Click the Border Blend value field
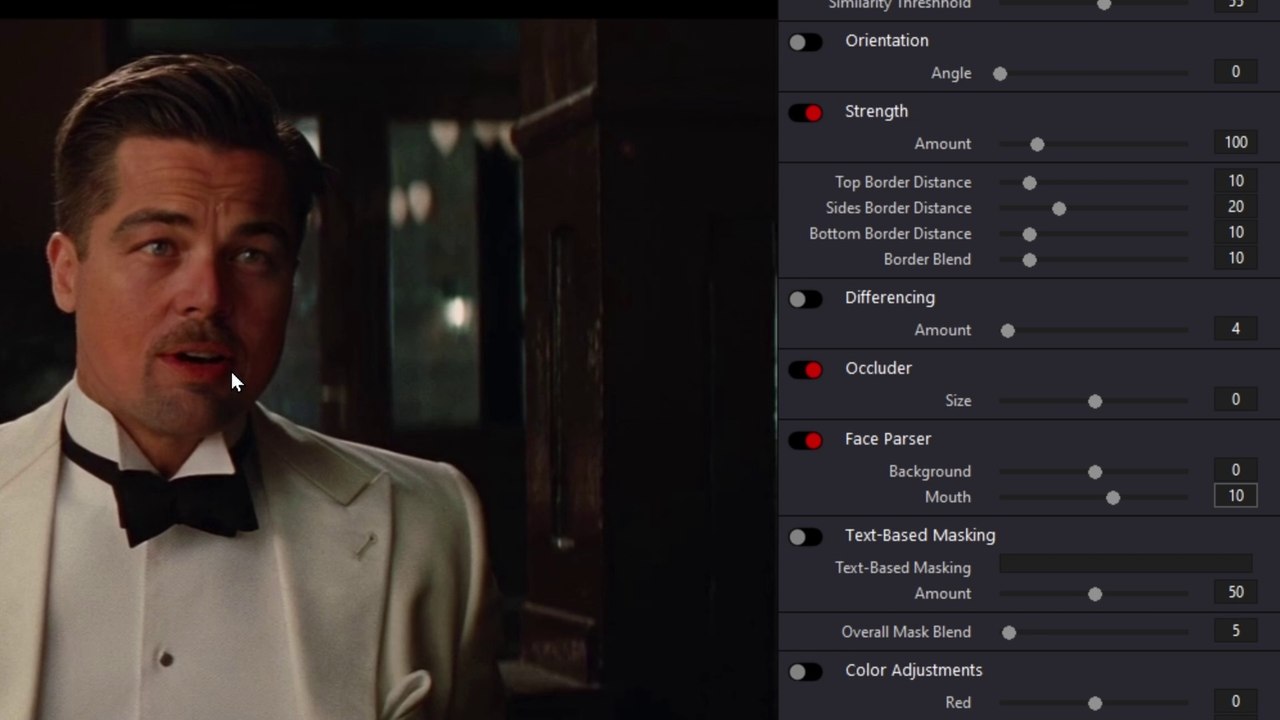Image resolution: width=1280 pixels, height=720 pixels. coord(1235,258)
